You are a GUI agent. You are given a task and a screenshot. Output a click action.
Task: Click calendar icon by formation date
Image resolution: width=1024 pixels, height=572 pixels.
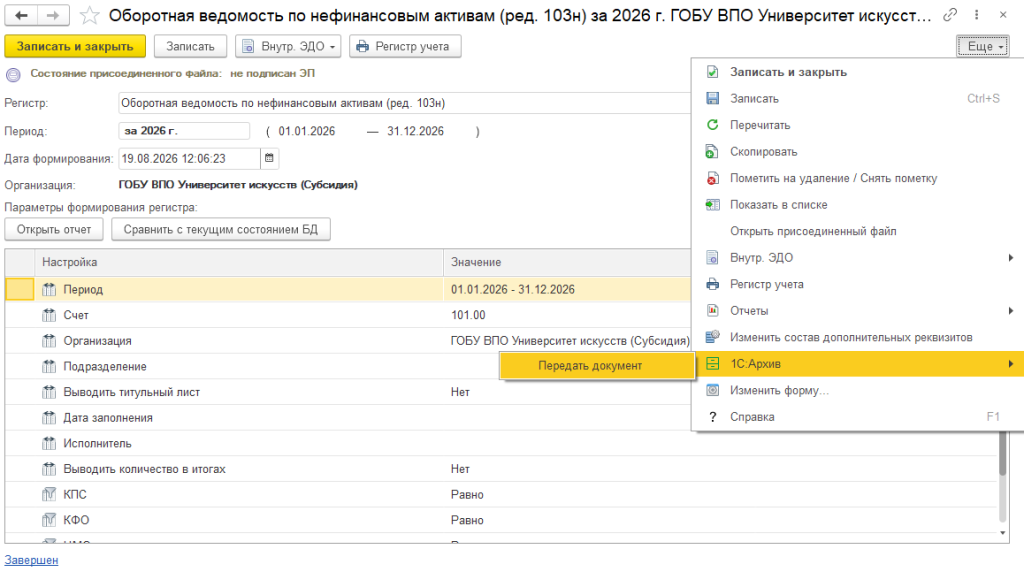tap(269, 158)
